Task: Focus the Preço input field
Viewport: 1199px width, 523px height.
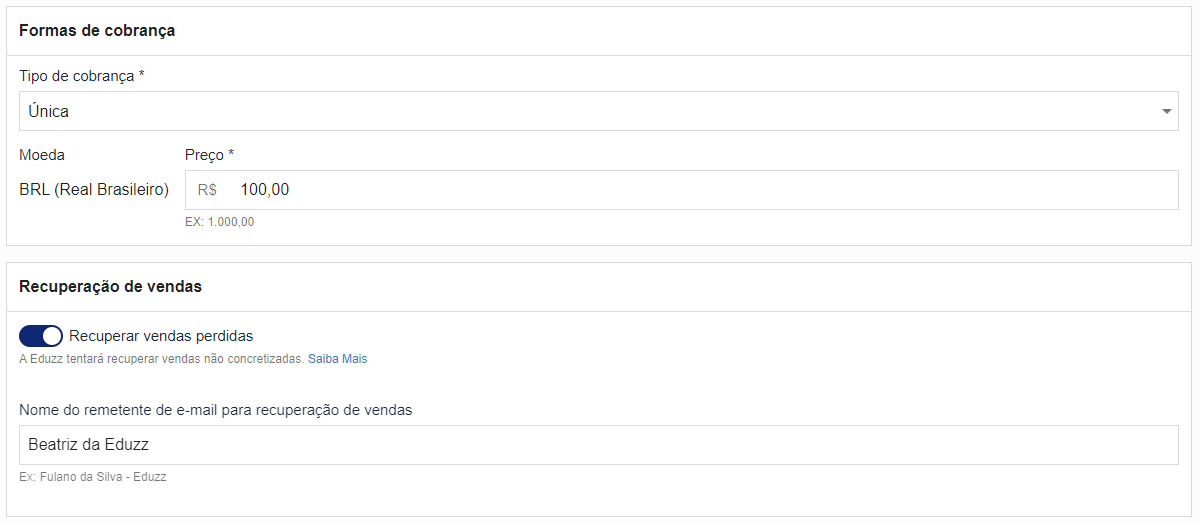Action: coord(700,190)
